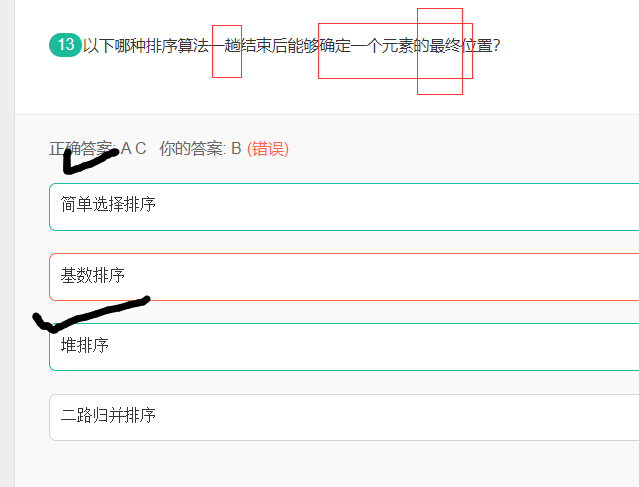The width and height of the screenshot is (639, 487).
Task: Click the red (错误) label
Action: [268, 149]
